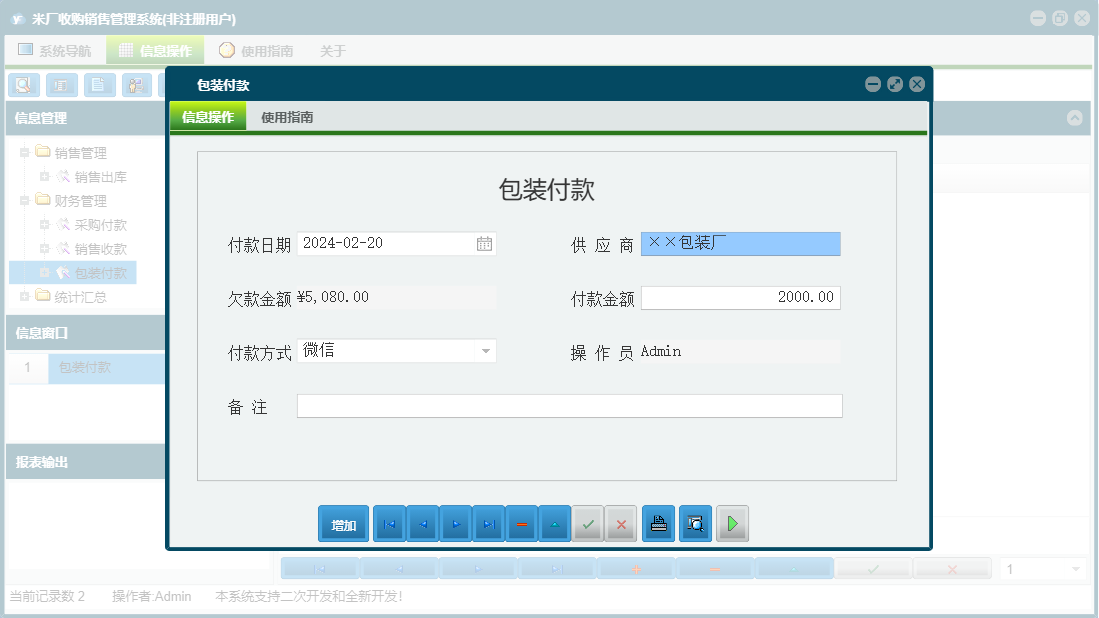The width and height of the screenshot is (1099, 618).
Task: Confirm with the green checkmark icon
Action: (x=588, y=523)
